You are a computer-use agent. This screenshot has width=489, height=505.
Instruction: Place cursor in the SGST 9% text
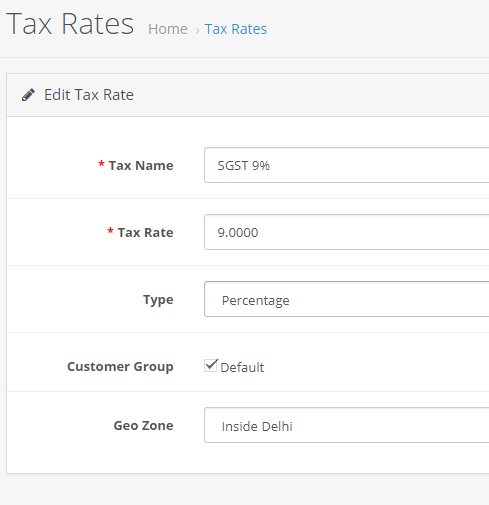(x=244, y=166)
